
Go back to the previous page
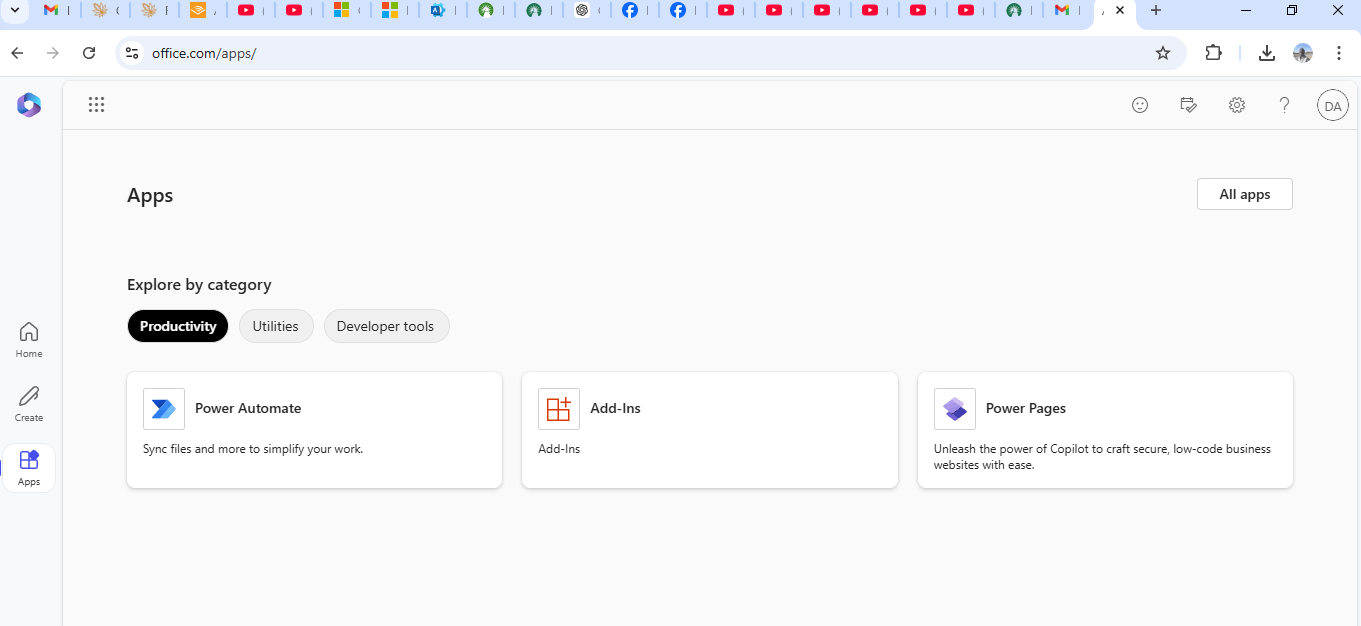(x=17, y=53)
